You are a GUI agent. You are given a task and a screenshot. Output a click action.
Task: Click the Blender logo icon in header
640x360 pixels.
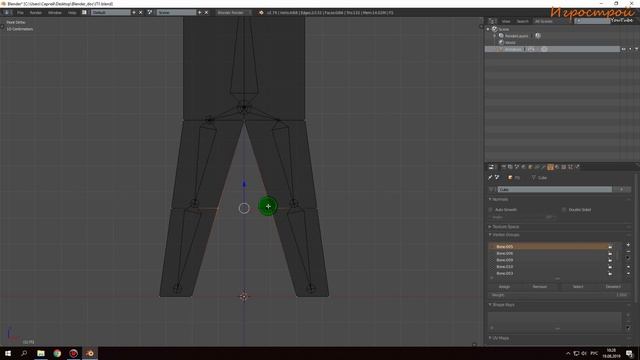click(x=261, y=13)
